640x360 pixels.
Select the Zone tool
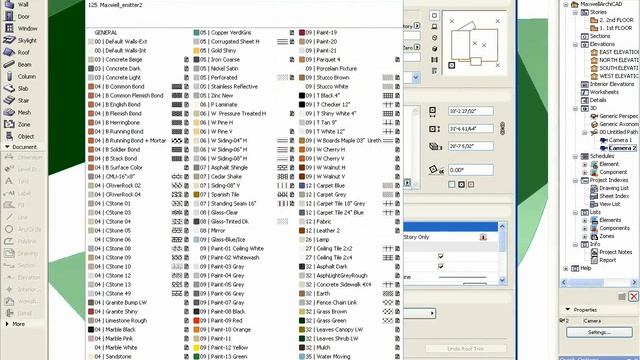17,124
